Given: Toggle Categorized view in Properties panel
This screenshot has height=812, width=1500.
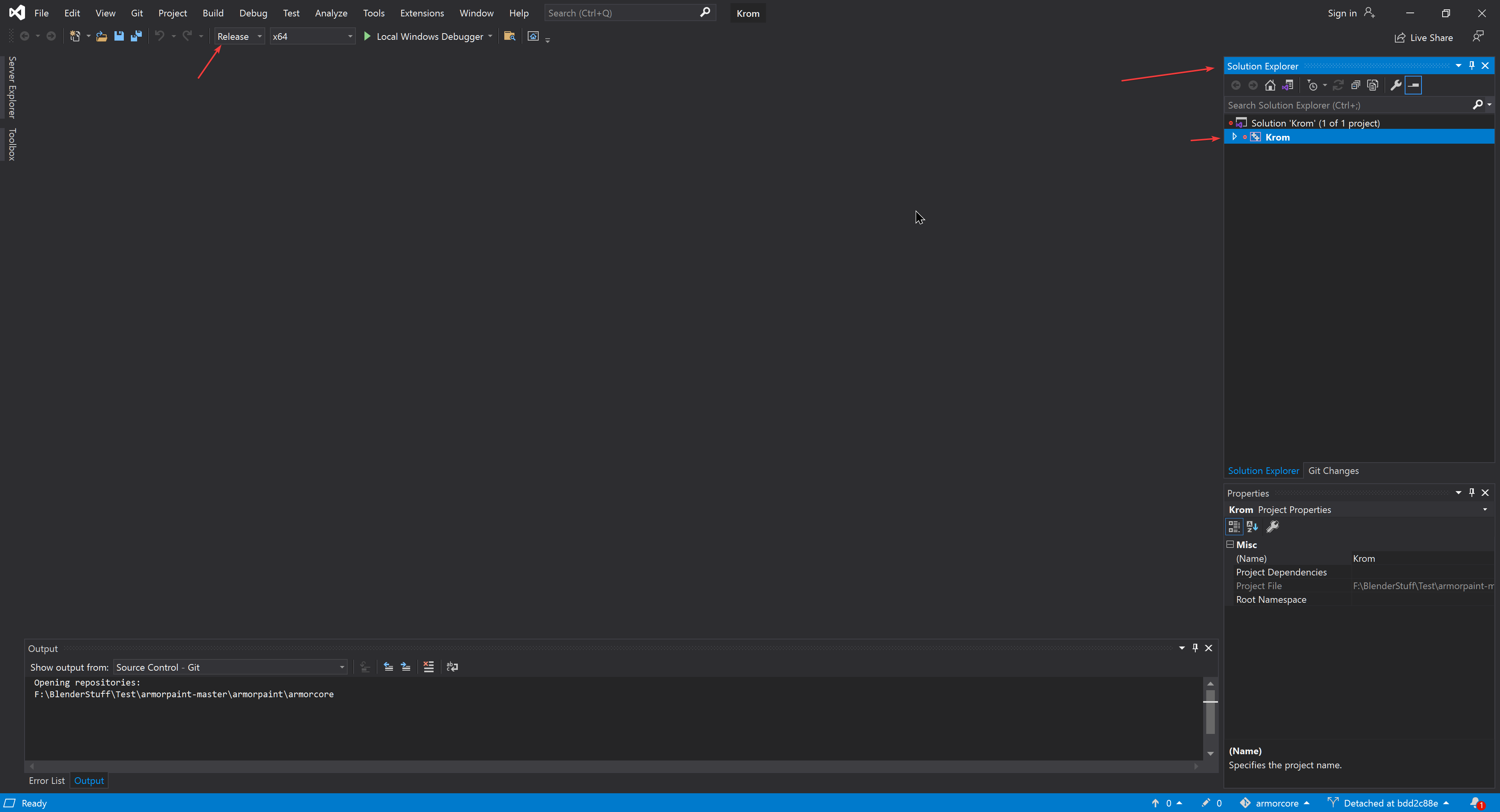Looking at the screenshot, I should pos(1234,526).
